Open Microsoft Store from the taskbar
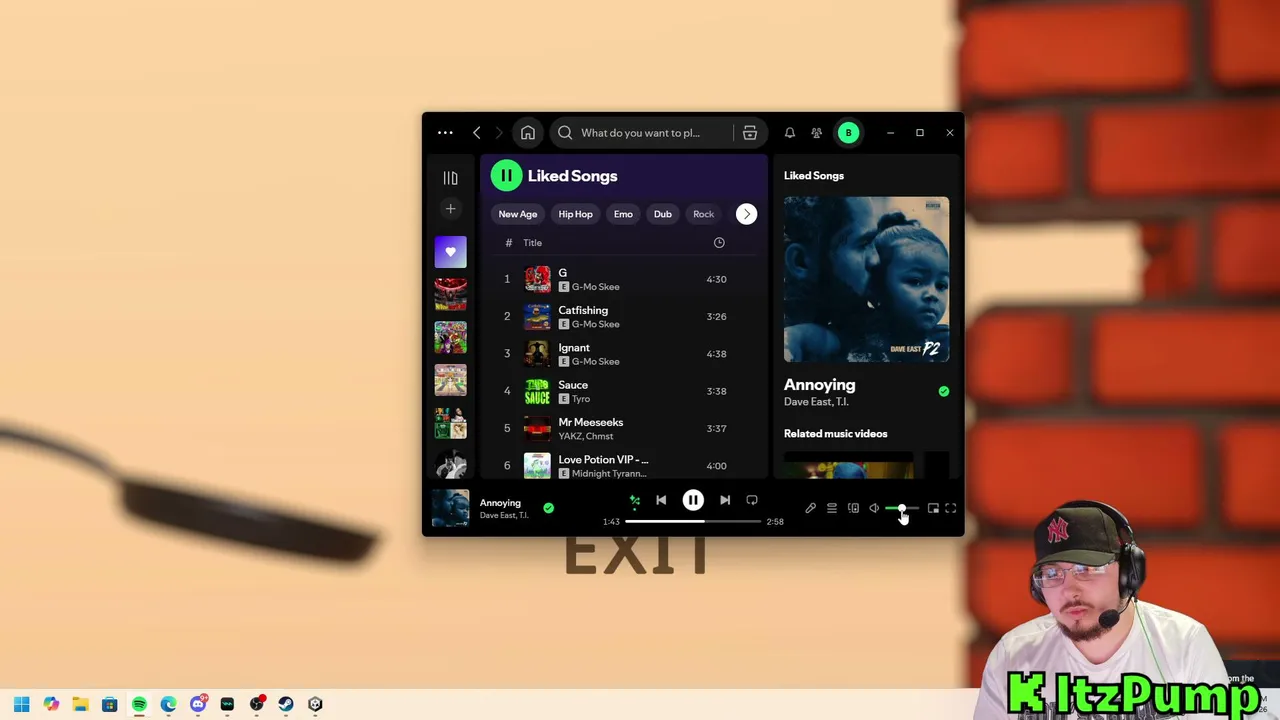 [x=110, y=704]
